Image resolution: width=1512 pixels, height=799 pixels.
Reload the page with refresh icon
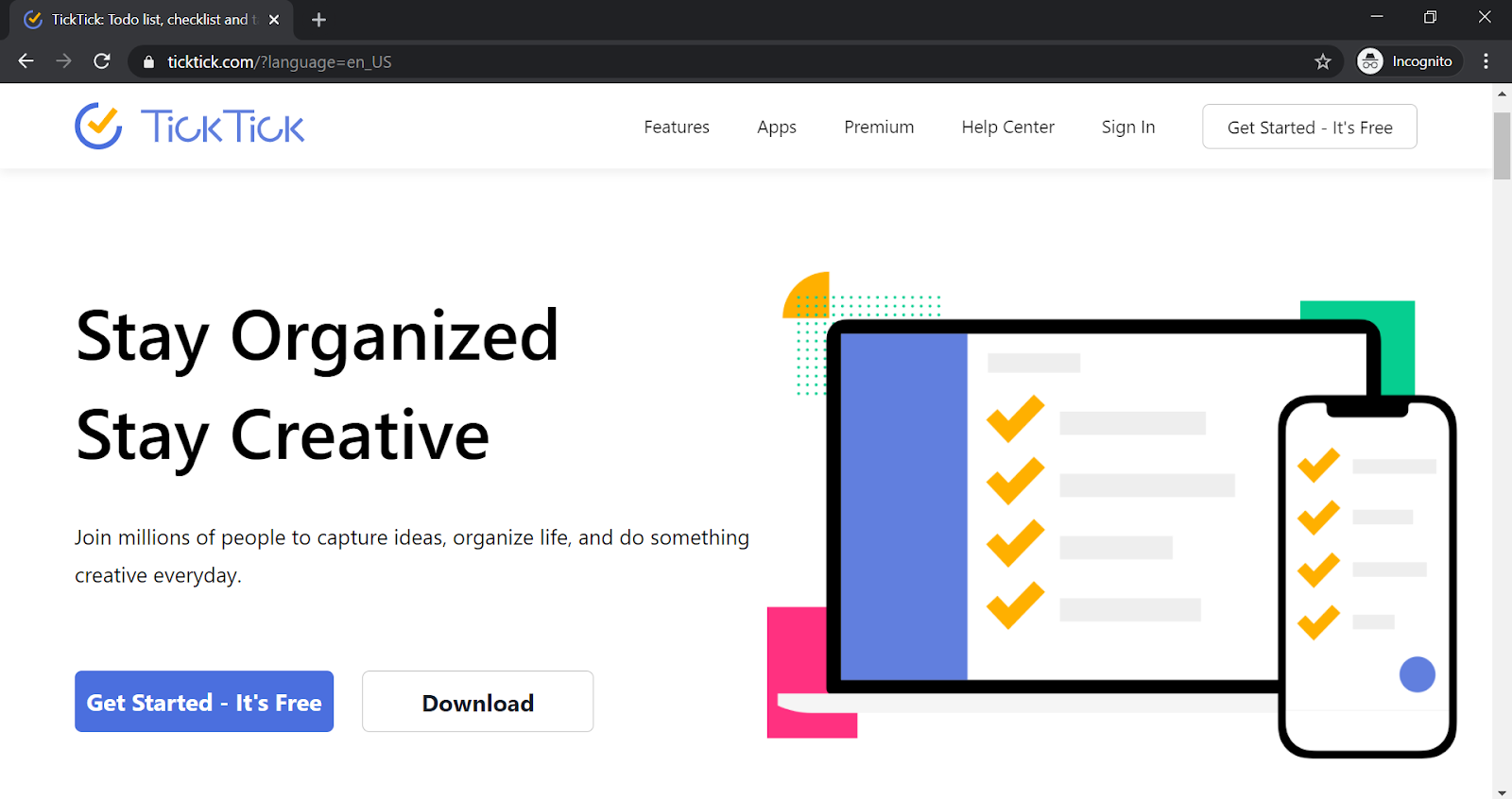click(x=102, y=61)
